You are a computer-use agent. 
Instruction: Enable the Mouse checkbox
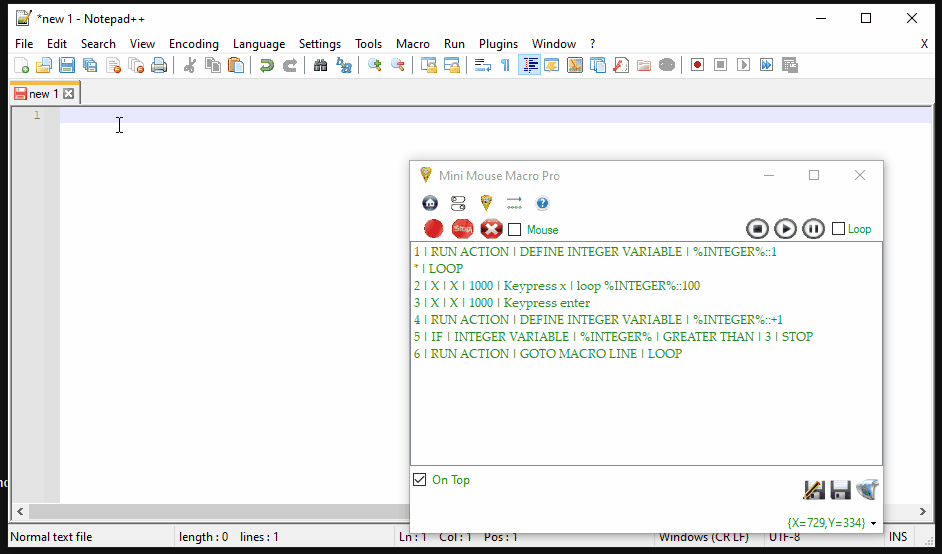[x=515, y=230]
